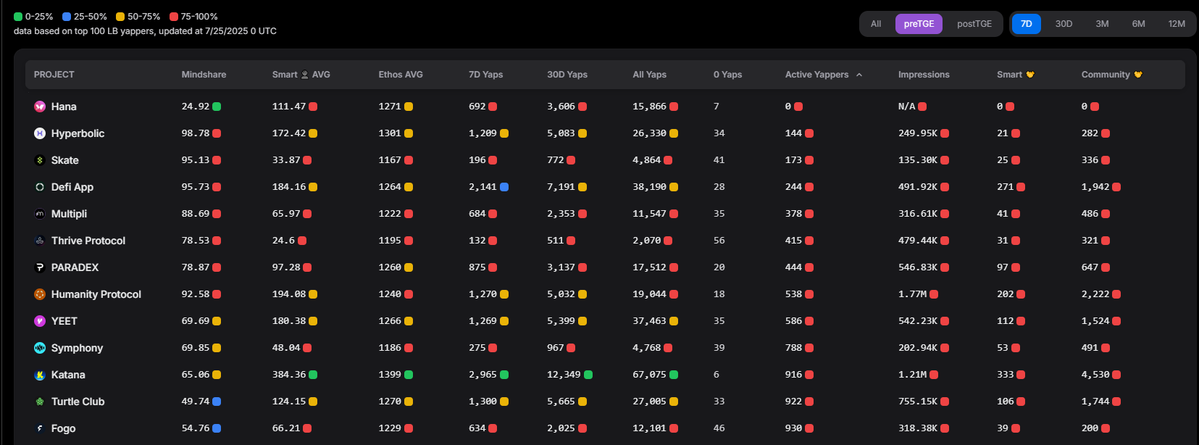Click the Hyperbolic project logo icon
The height and width of the screenshot is (445, 1199).
click(x=40, y=134)
